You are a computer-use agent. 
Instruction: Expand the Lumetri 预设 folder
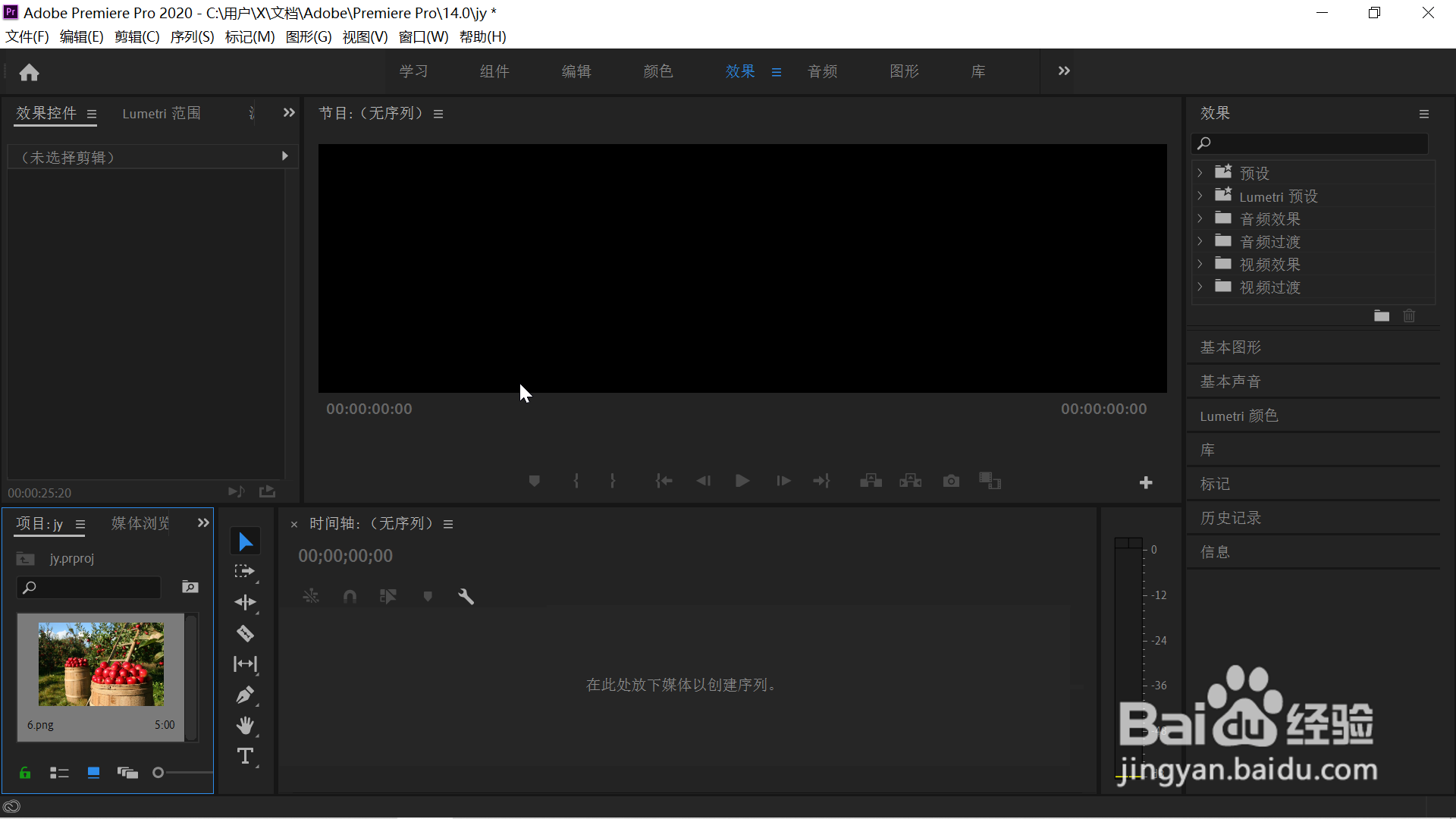1200,196
